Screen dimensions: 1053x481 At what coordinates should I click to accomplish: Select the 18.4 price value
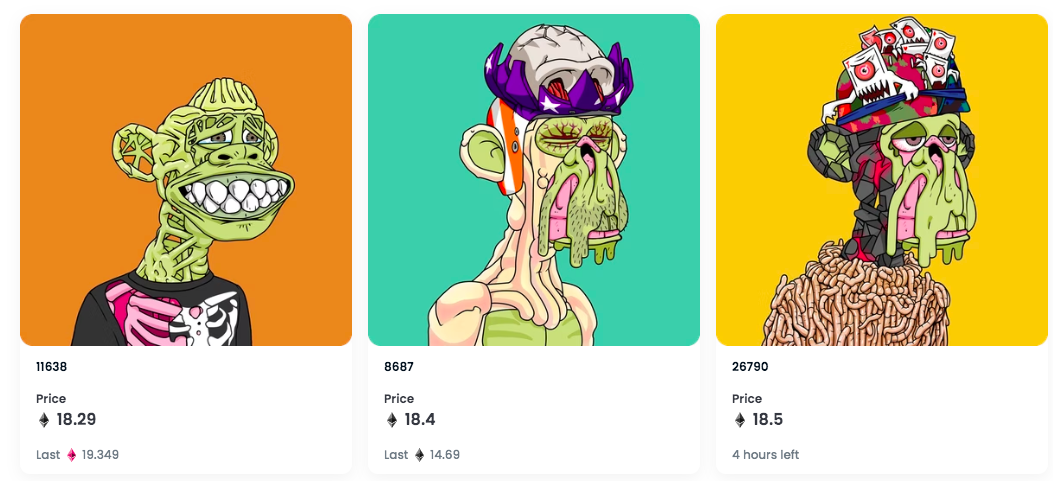pyautogui.click(x=420, y=420)
